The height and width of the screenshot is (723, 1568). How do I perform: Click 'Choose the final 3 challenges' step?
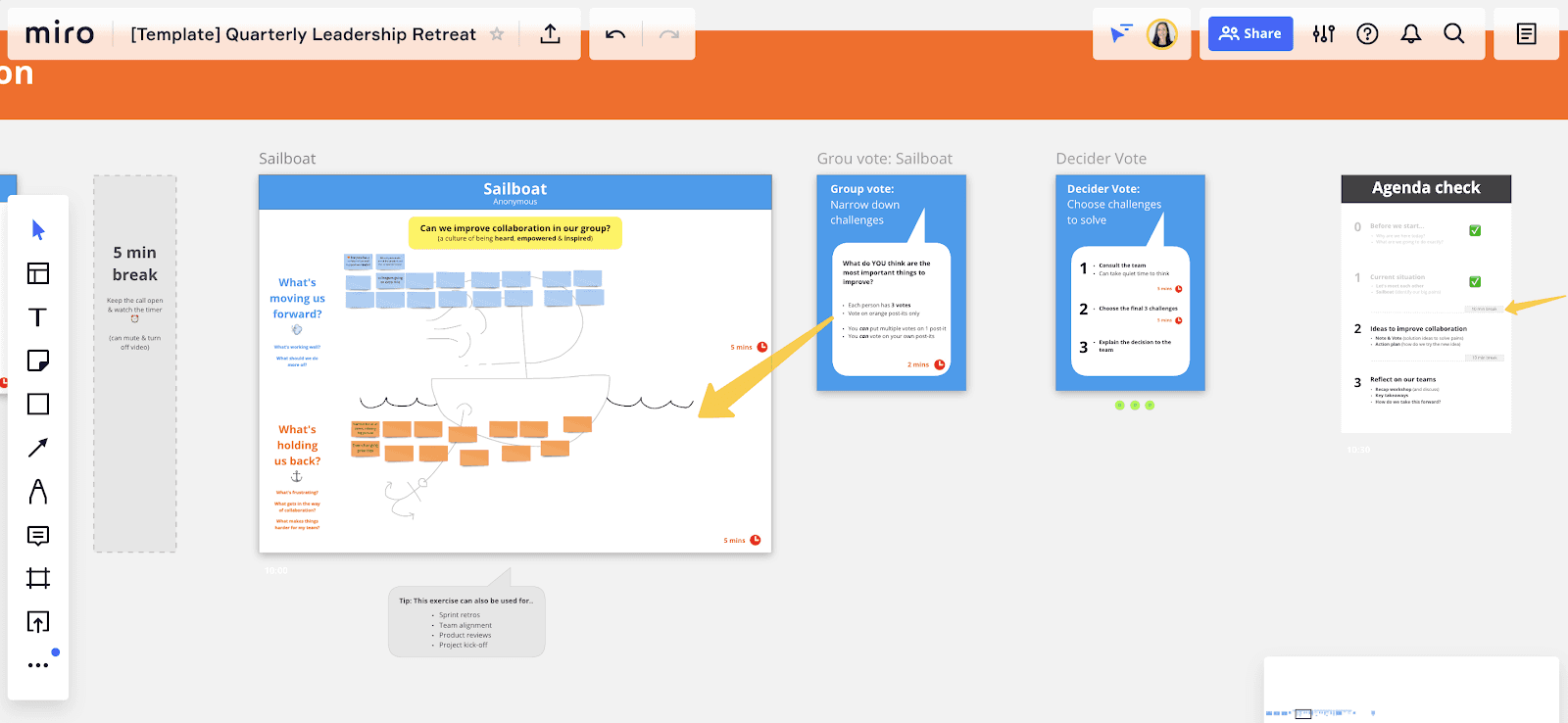1138,309
